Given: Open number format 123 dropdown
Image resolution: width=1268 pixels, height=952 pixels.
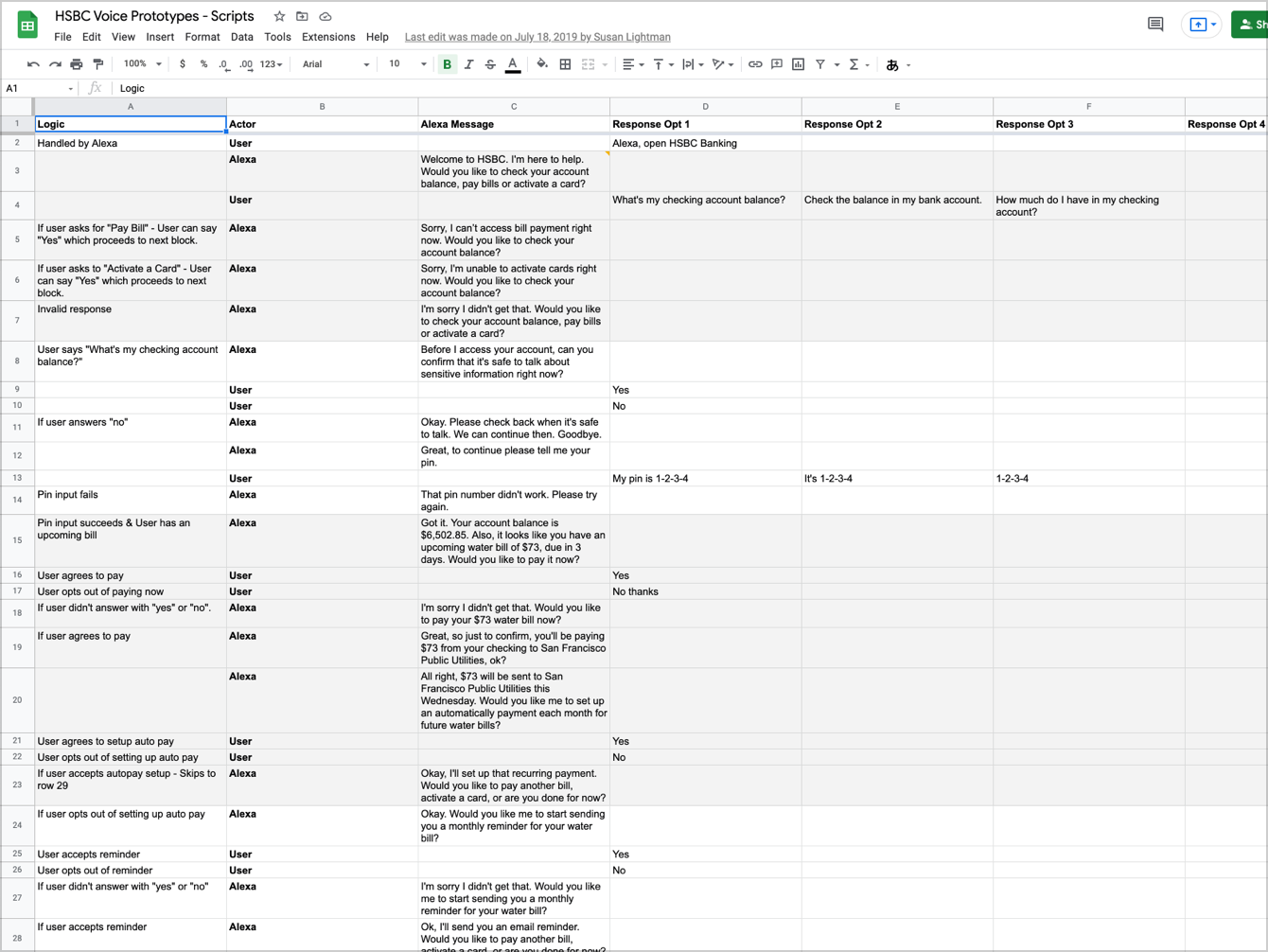Looking at the screenshot, I should point(272,64).
